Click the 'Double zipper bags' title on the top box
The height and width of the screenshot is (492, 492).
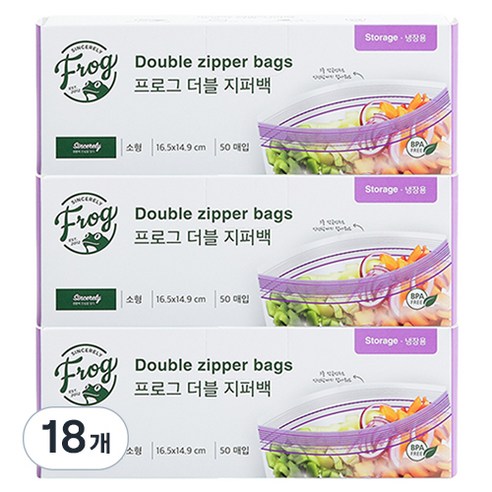(213, 63)
